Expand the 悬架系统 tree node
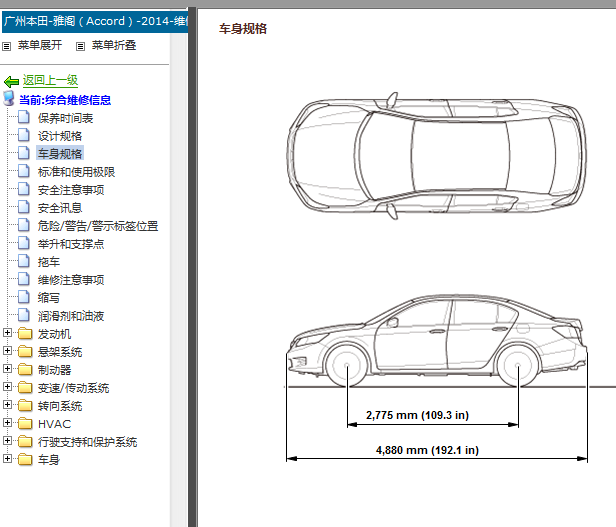The image size is (616, 527). pos(7,351)
